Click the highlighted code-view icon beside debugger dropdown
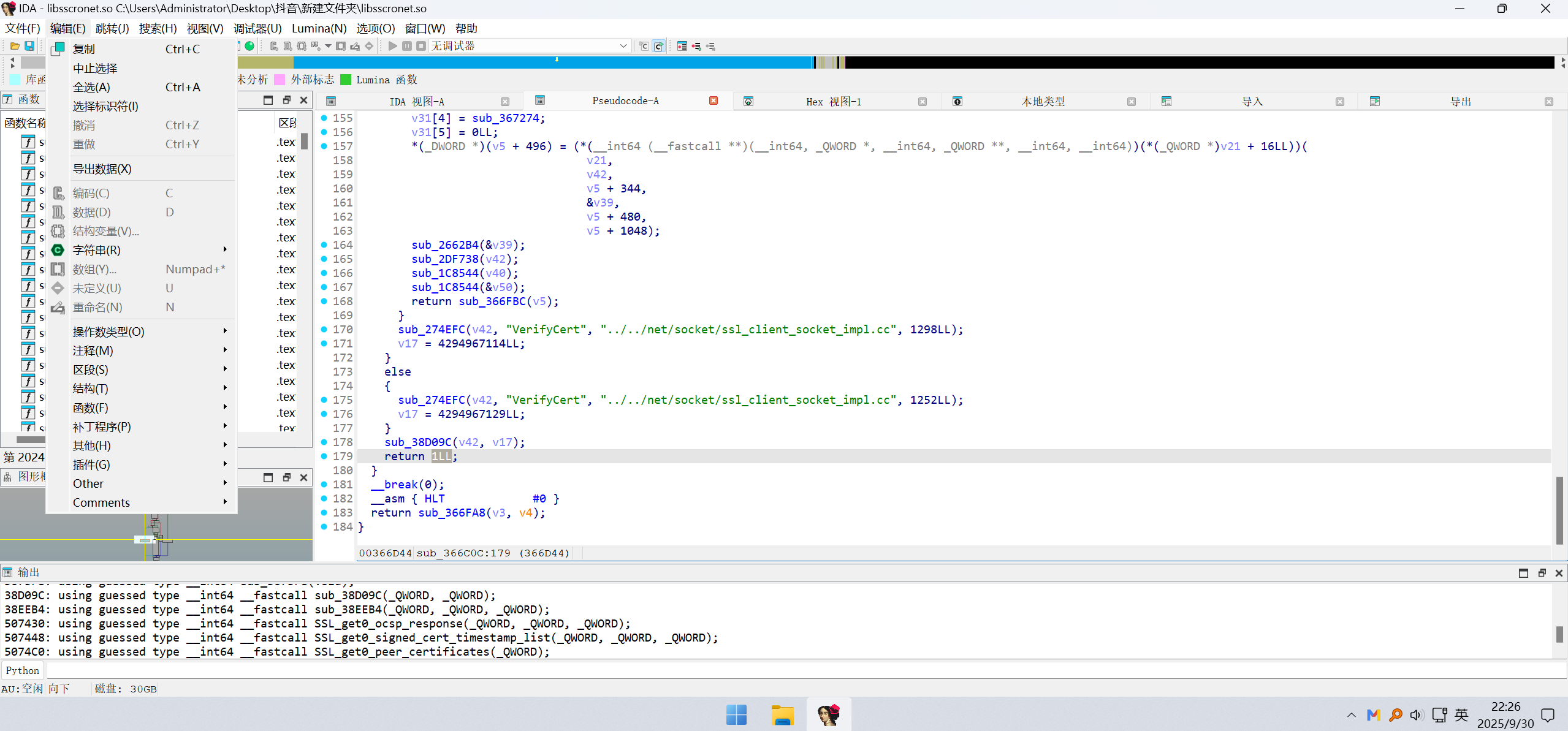The height and width of the screenshot is (731, 1568). (x=658, y=46)
